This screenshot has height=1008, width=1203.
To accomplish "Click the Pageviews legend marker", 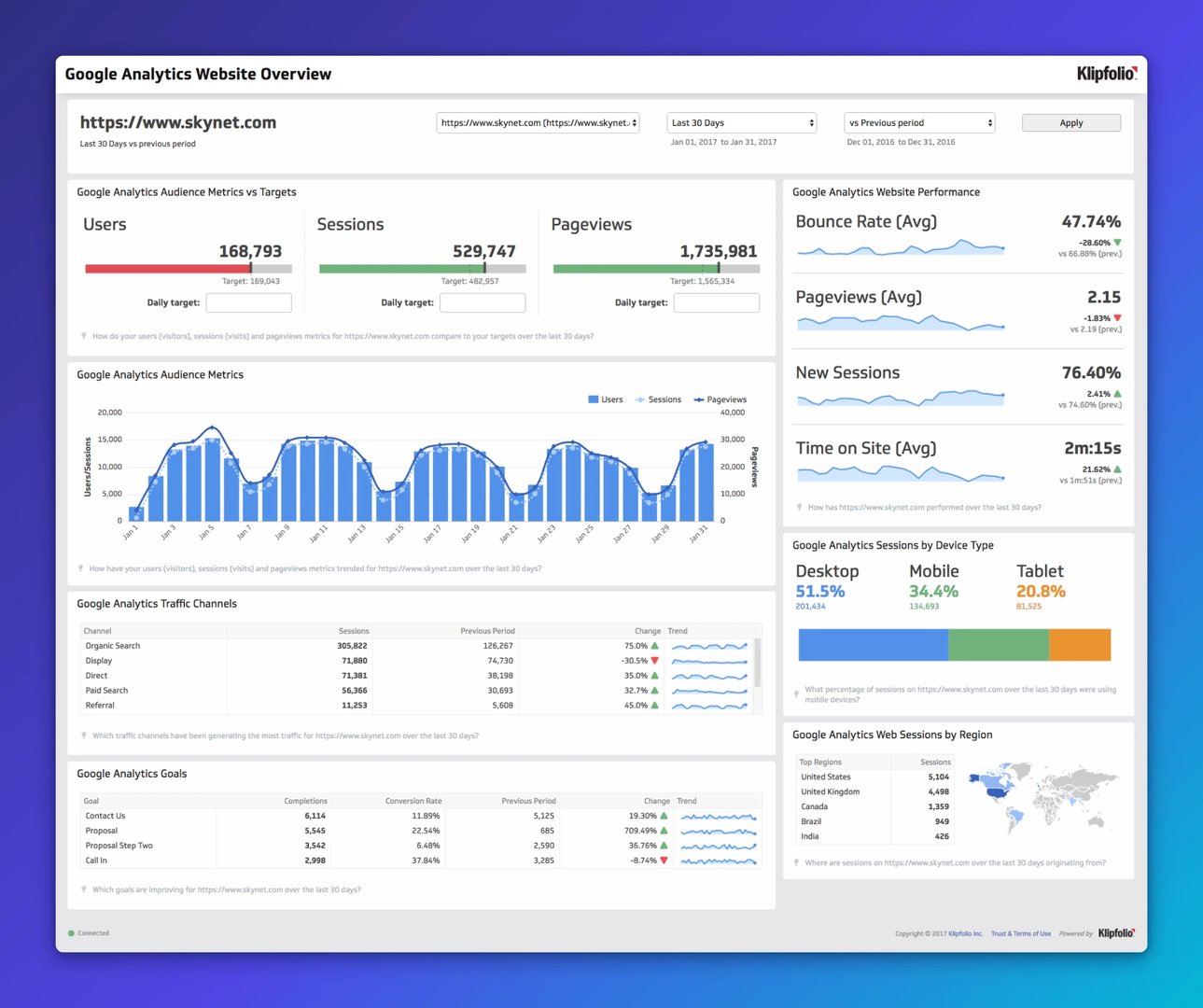I will tap(699, 399).
